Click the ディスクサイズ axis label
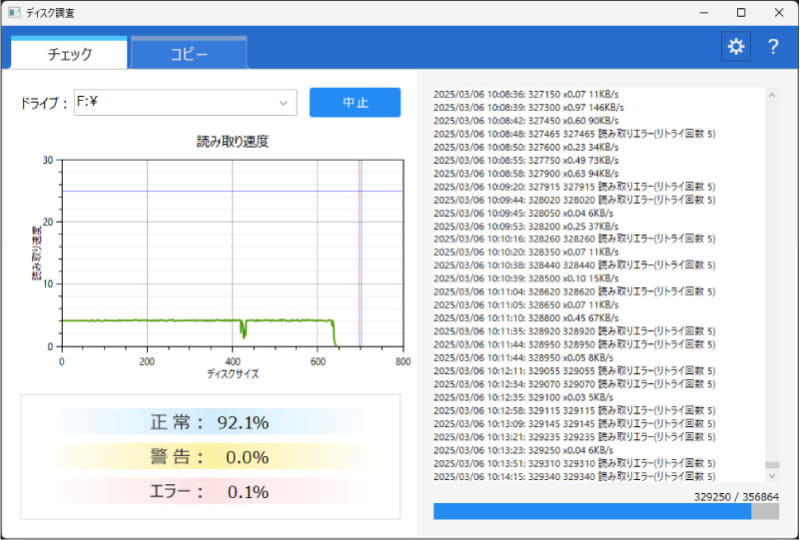Viewport: 800px width, 540px height. pos(233,374)
